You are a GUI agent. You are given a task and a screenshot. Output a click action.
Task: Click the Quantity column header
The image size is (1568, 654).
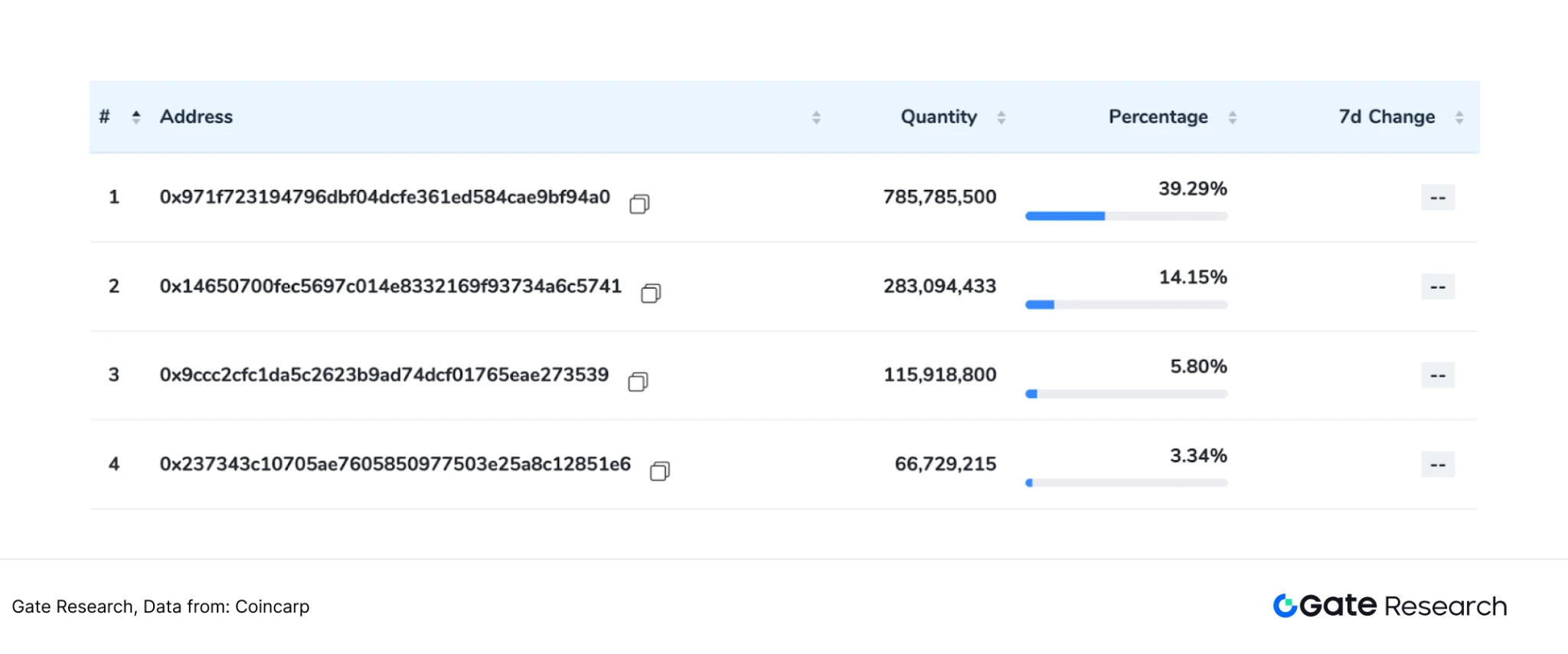click(x=939, y=116)
